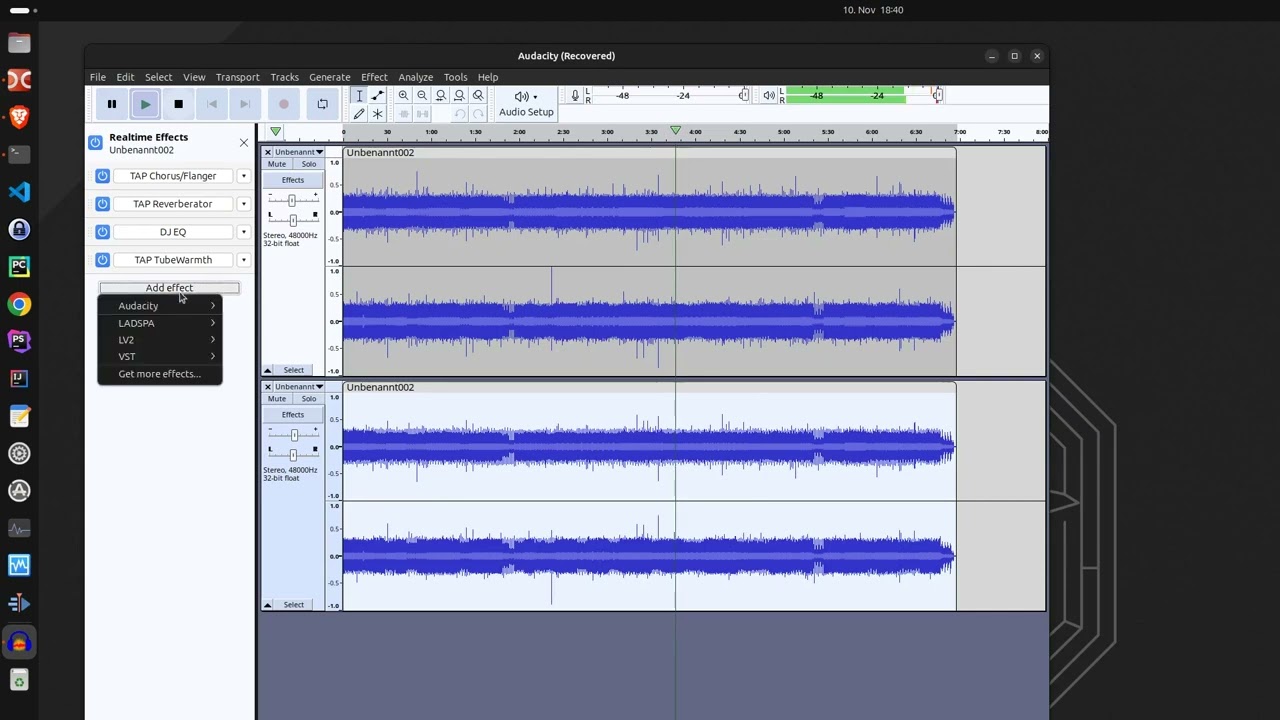Expand the LADSPA effects submenu

pos(160,323)
